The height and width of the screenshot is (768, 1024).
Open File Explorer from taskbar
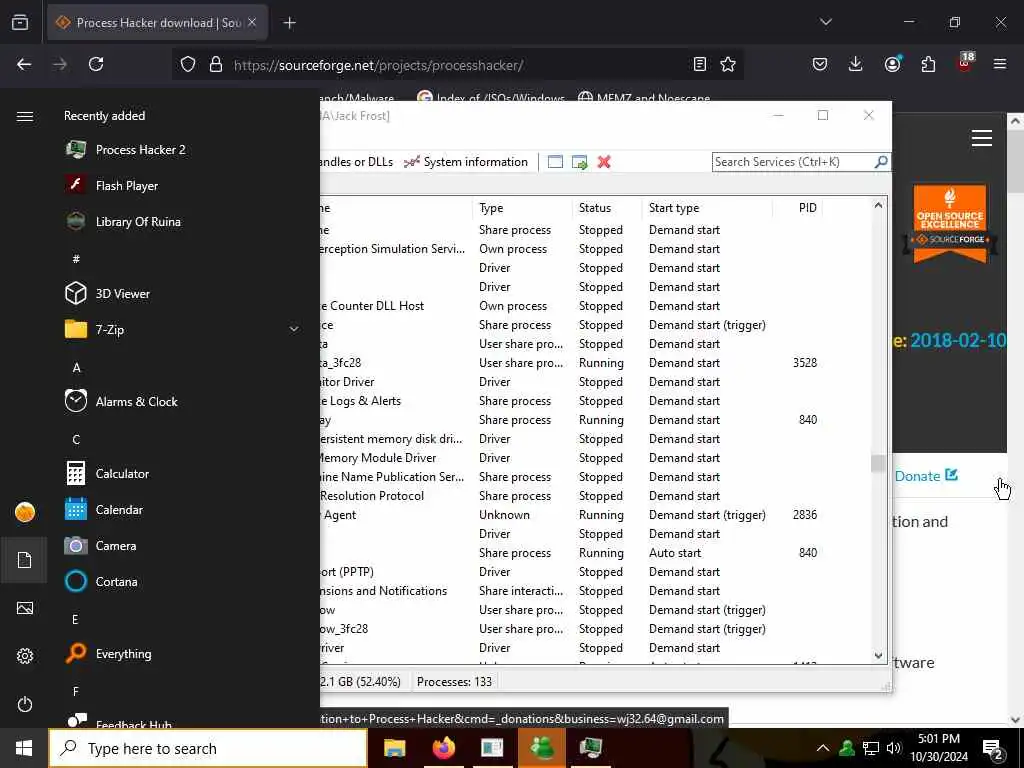pos(394,748)
